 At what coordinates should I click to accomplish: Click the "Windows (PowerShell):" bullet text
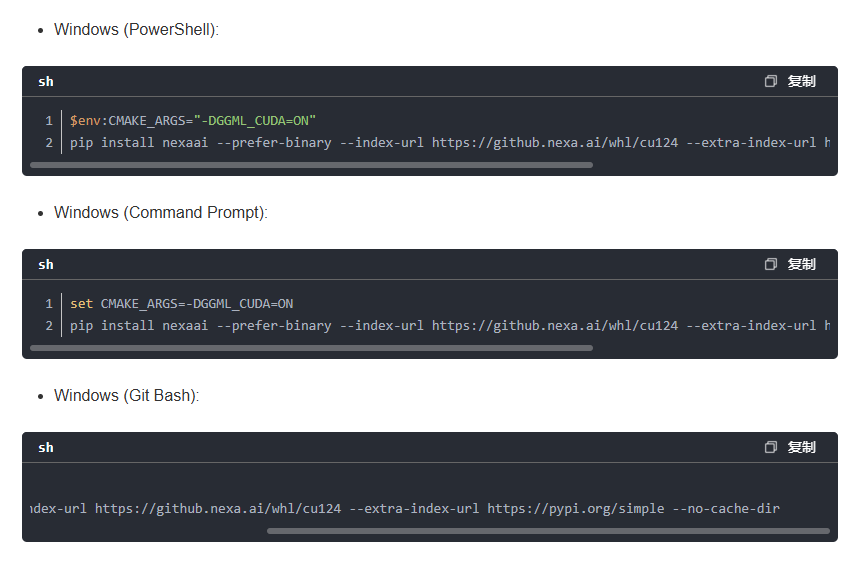[x=136, y=30]
